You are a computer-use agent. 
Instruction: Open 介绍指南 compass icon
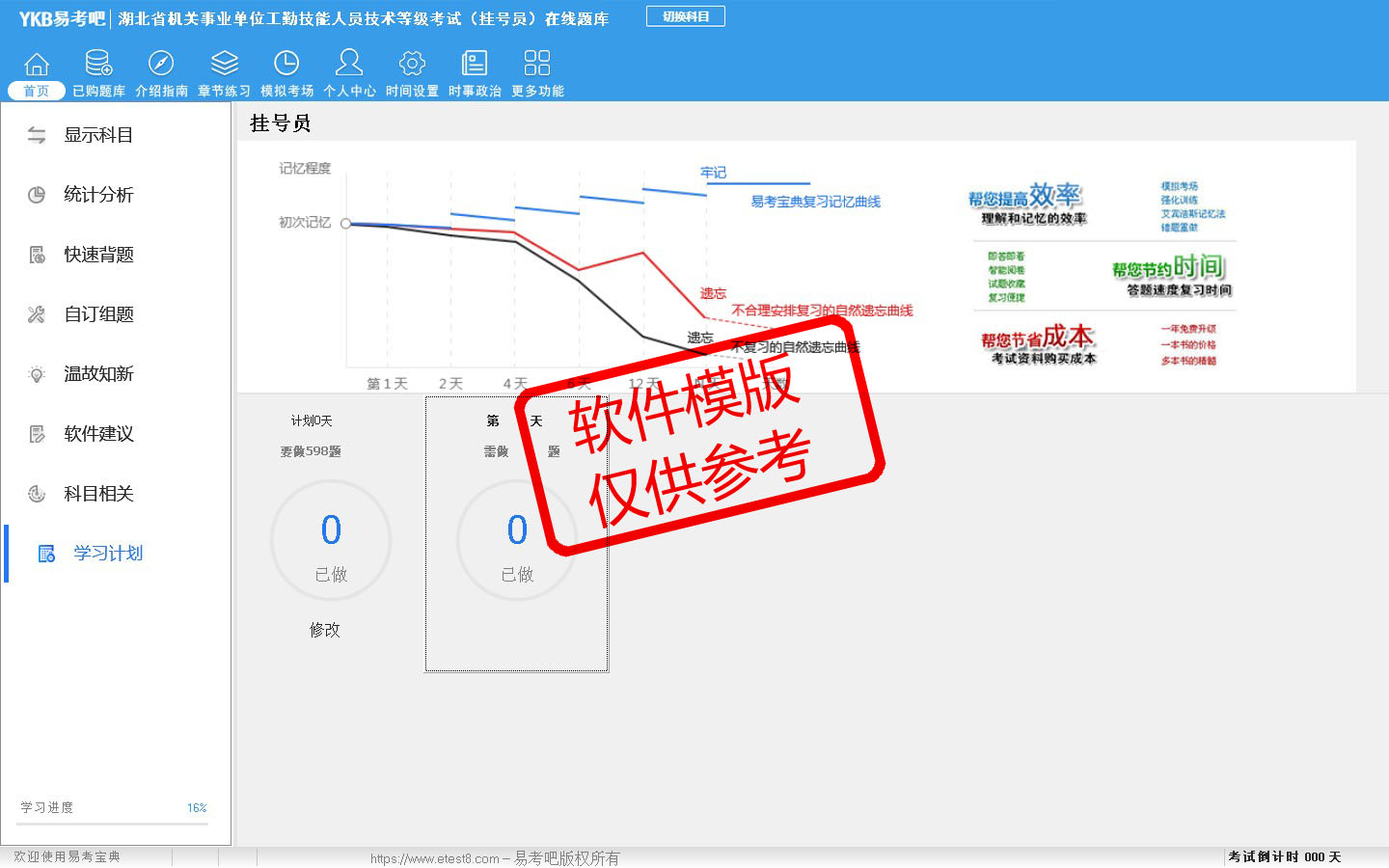pyautogui.click(x=161, y=64)
